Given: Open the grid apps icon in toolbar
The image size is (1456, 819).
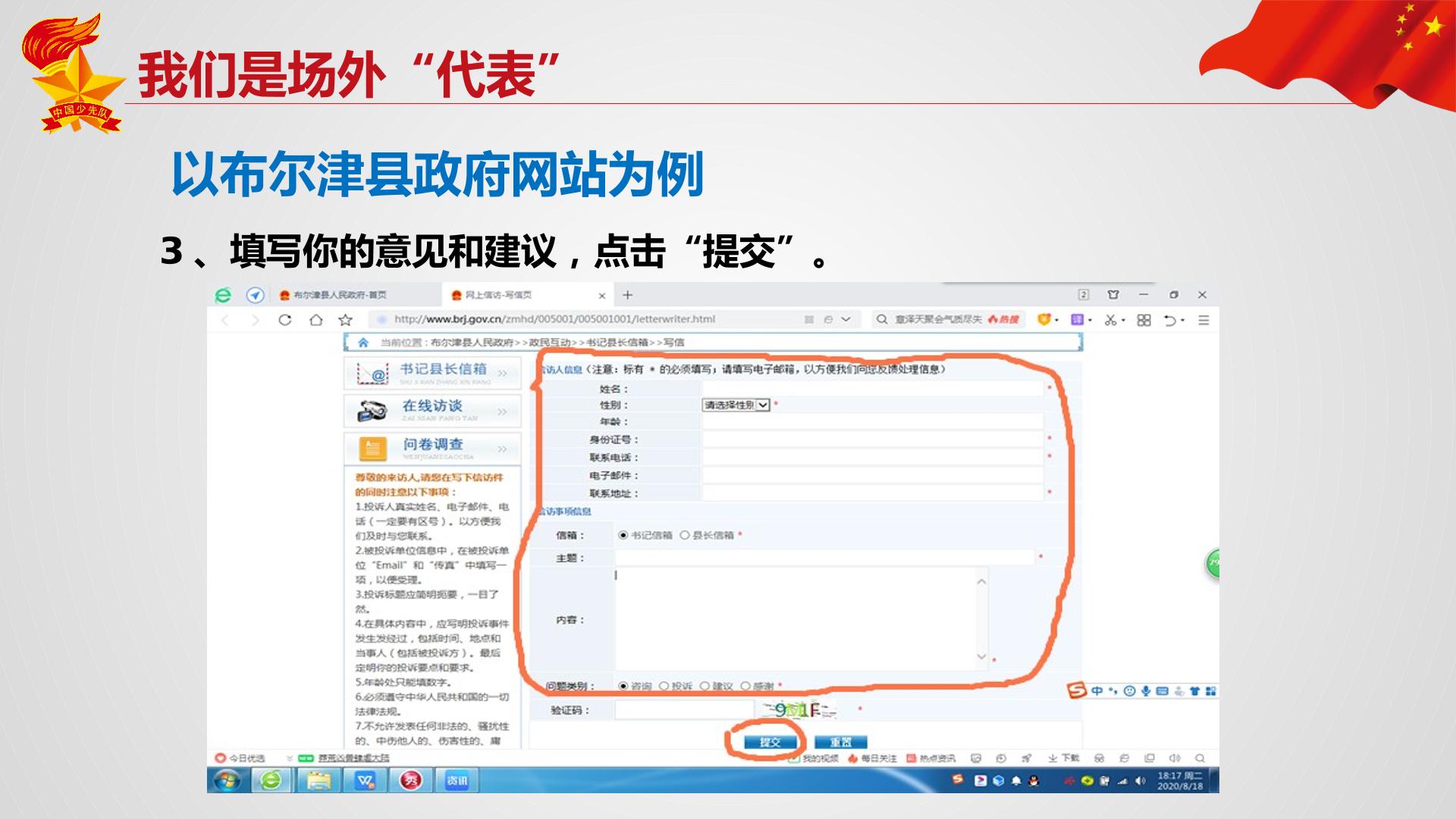Looking at the screenshot, I should point(1144,320).
